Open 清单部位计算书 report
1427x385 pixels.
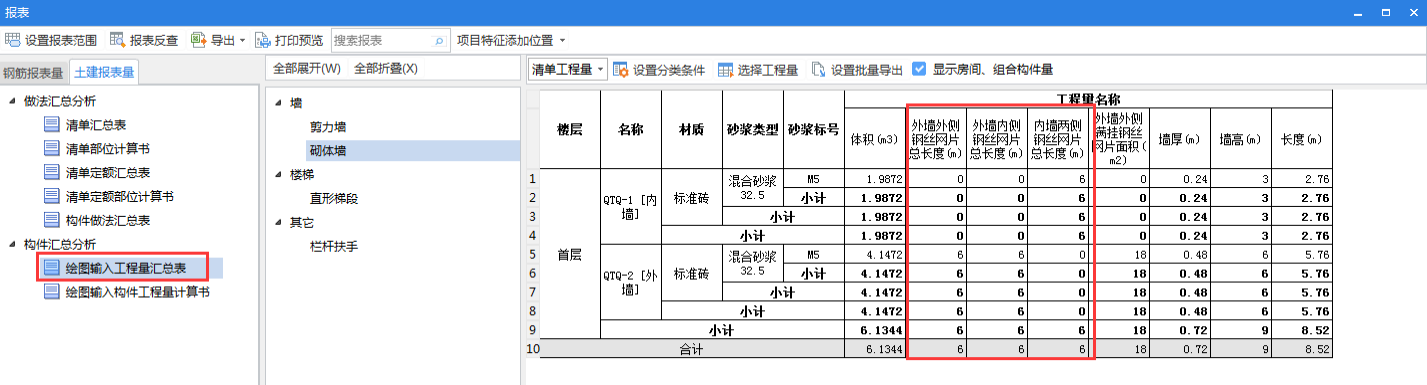pos(107,148)
